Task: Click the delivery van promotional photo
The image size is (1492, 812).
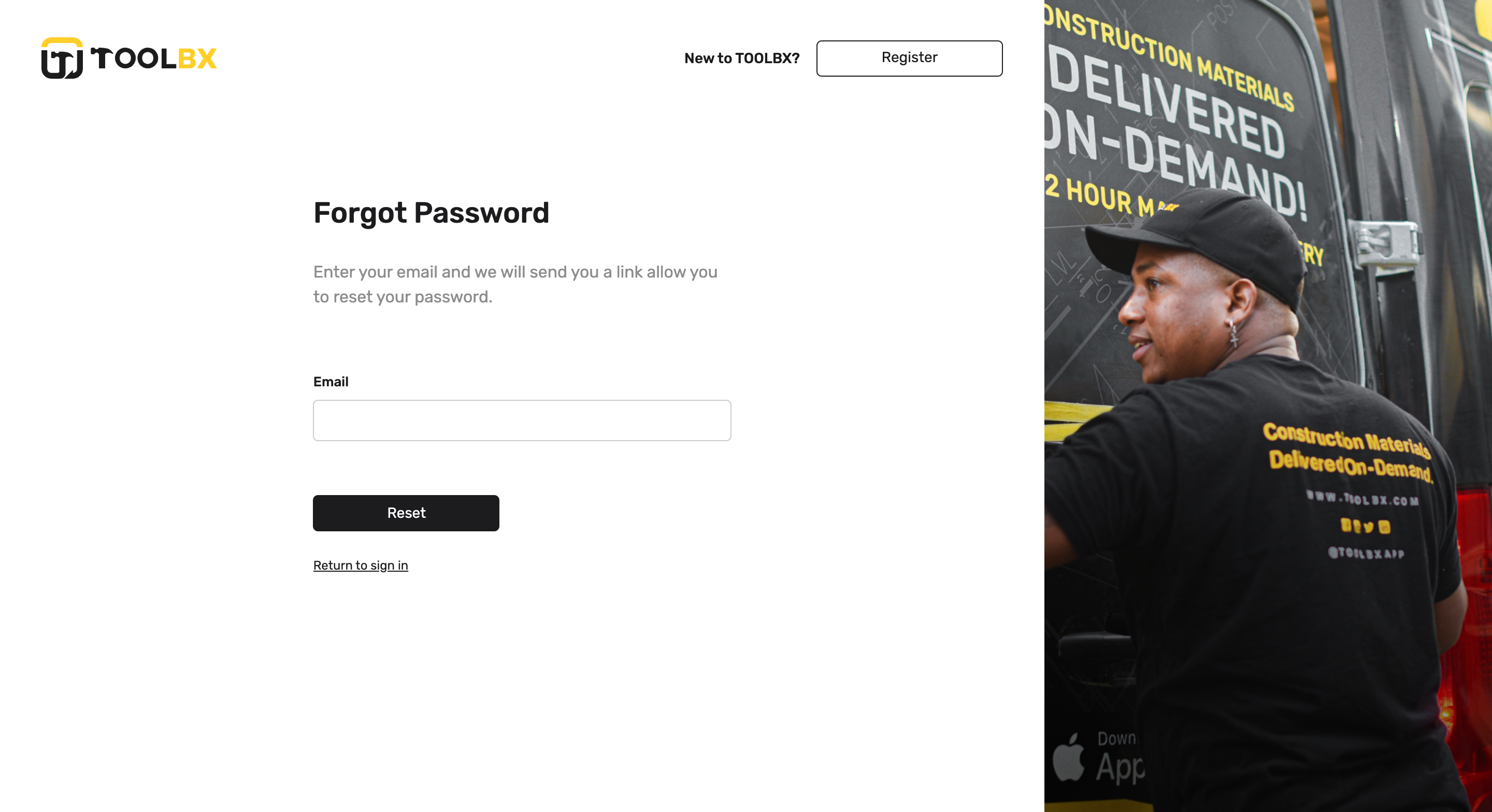Action: tap(1268, 406)
